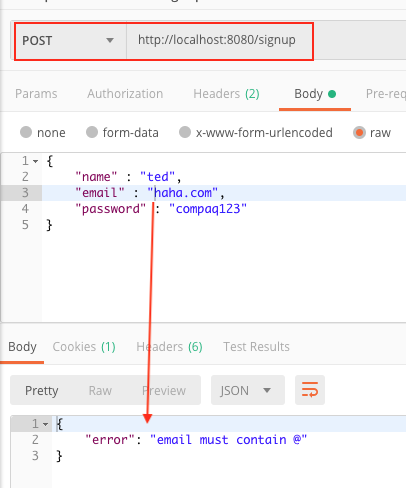
Task: Select the raw body radio button
Action: point(359,133)
